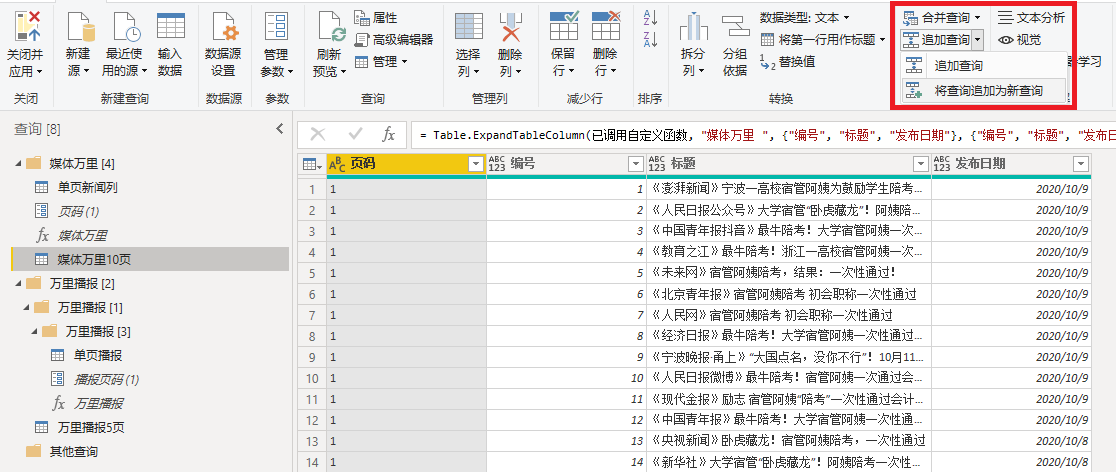
Task: Open the 发布日期 column filter dropdown
Action: point(1080,164)
